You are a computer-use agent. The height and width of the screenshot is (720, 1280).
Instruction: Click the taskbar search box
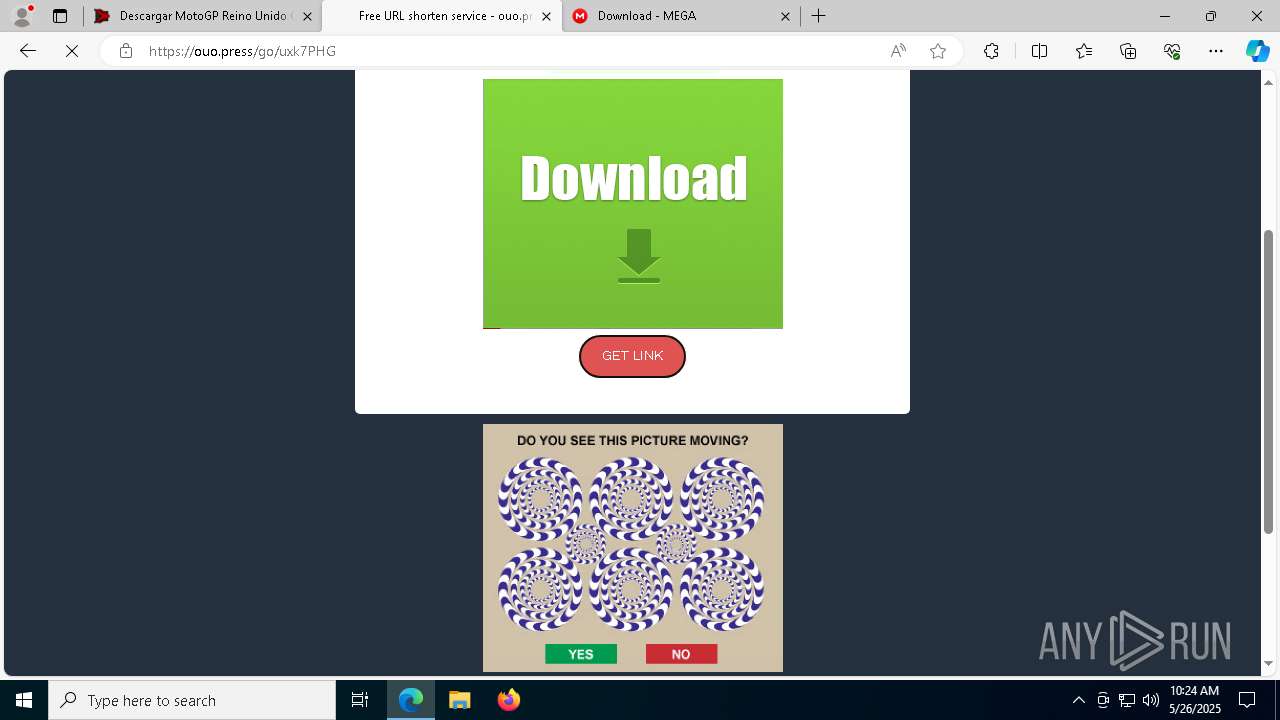coord(192,700)
